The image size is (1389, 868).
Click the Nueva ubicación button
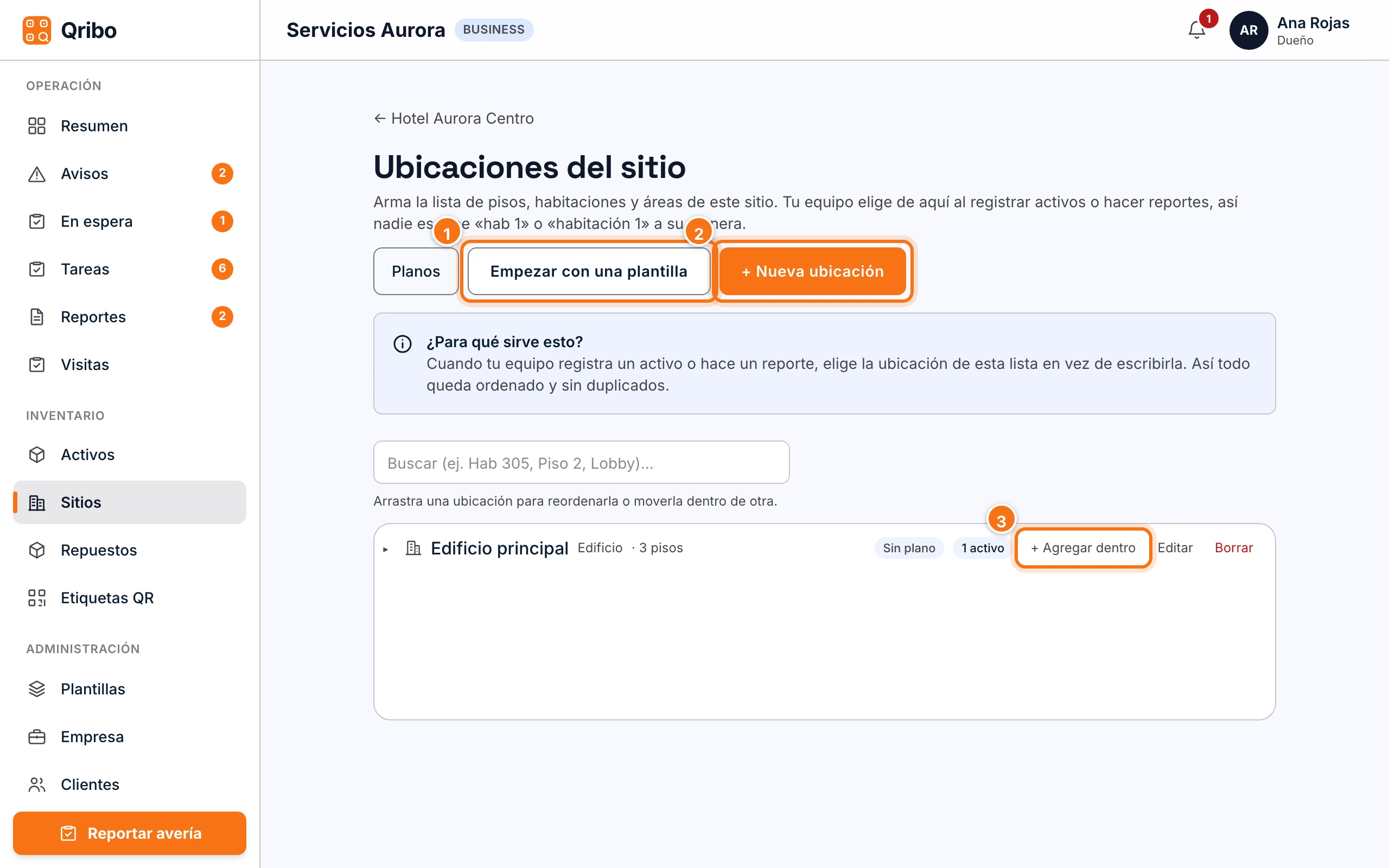812,271
